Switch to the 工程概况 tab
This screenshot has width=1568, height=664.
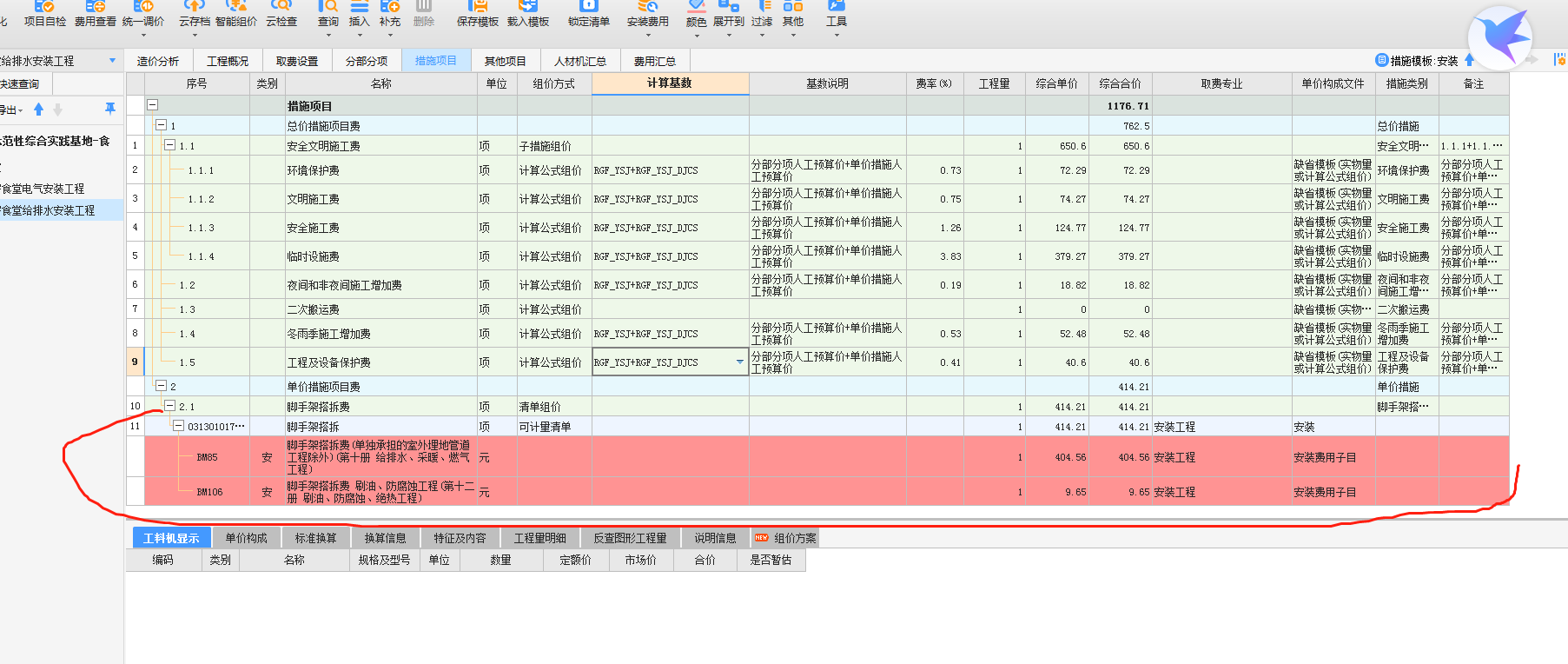pos(228,61)
